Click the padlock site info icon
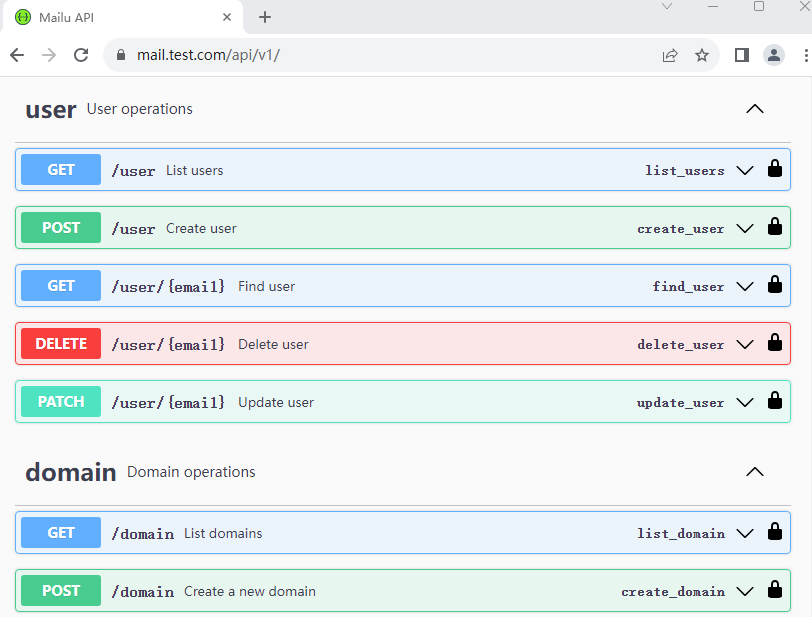 [121, 55]
